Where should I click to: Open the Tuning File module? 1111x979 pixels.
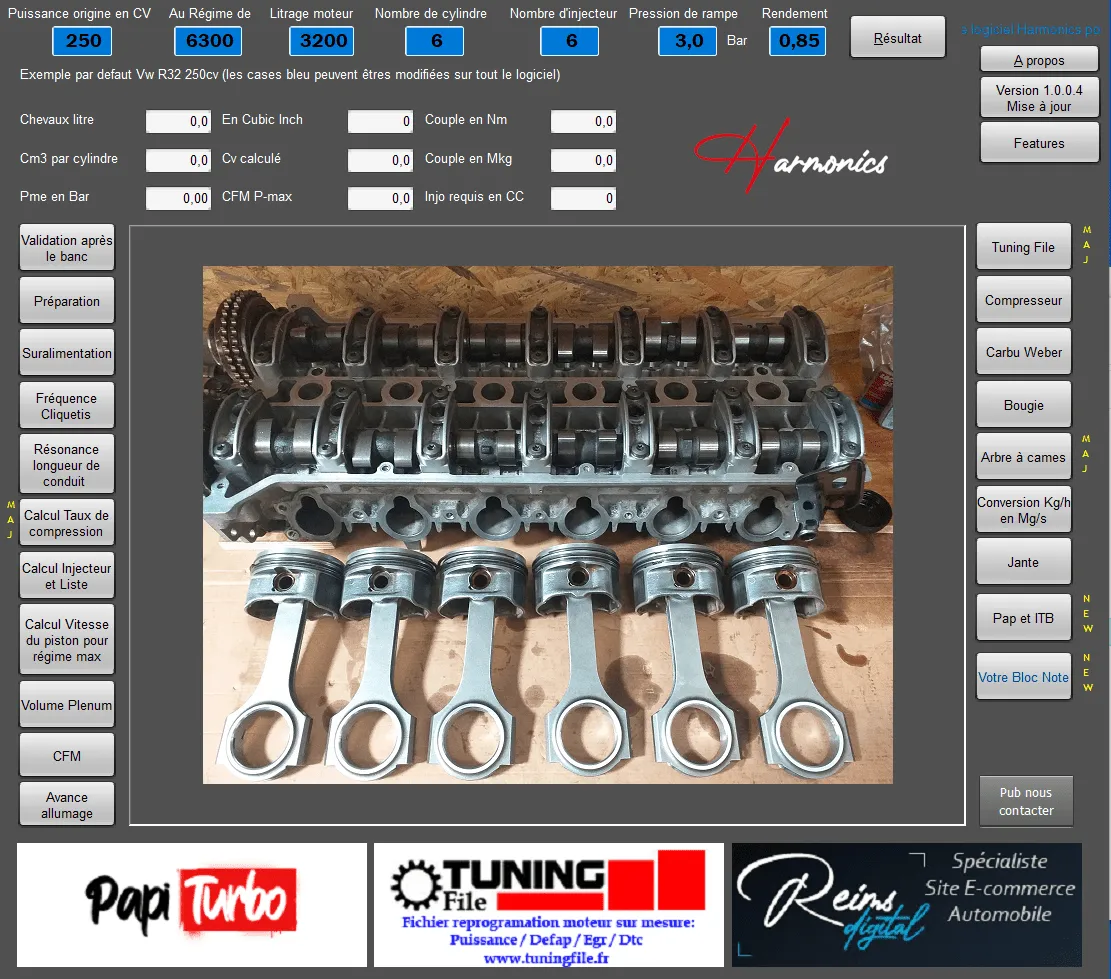1023,247
